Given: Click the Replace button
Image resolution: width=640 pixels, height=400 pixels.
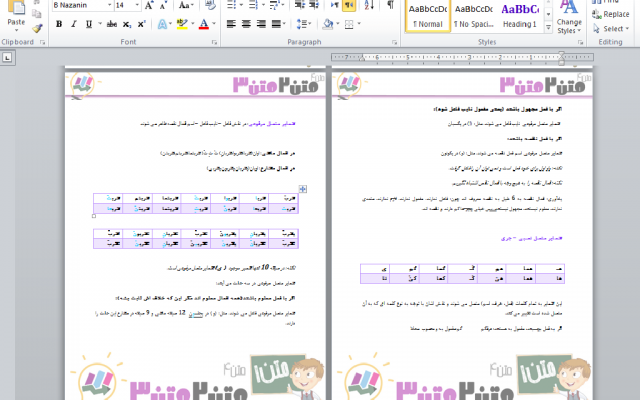Looking at the screenshot, I should pos(611,15).
